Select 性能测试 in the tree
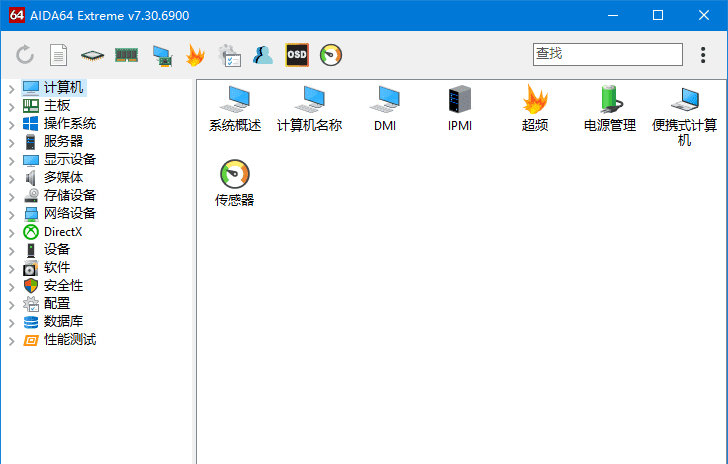Screen dimensions: 728x464 click(x=70, y=340)
